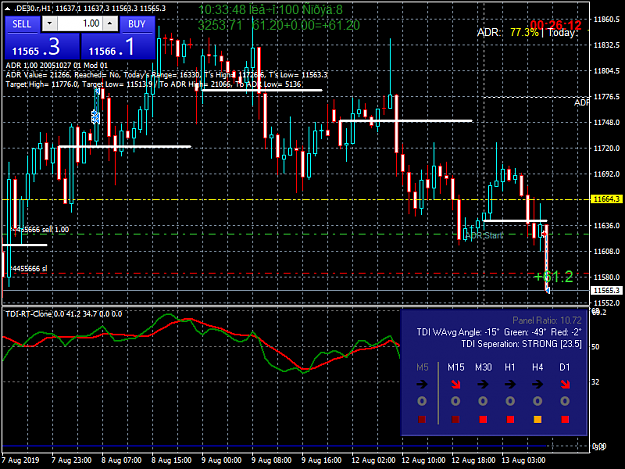The height and width of the screenshot is (469, 625).
Task: Click the '#4455666 sell 1.00' order label
Action: 40,230
